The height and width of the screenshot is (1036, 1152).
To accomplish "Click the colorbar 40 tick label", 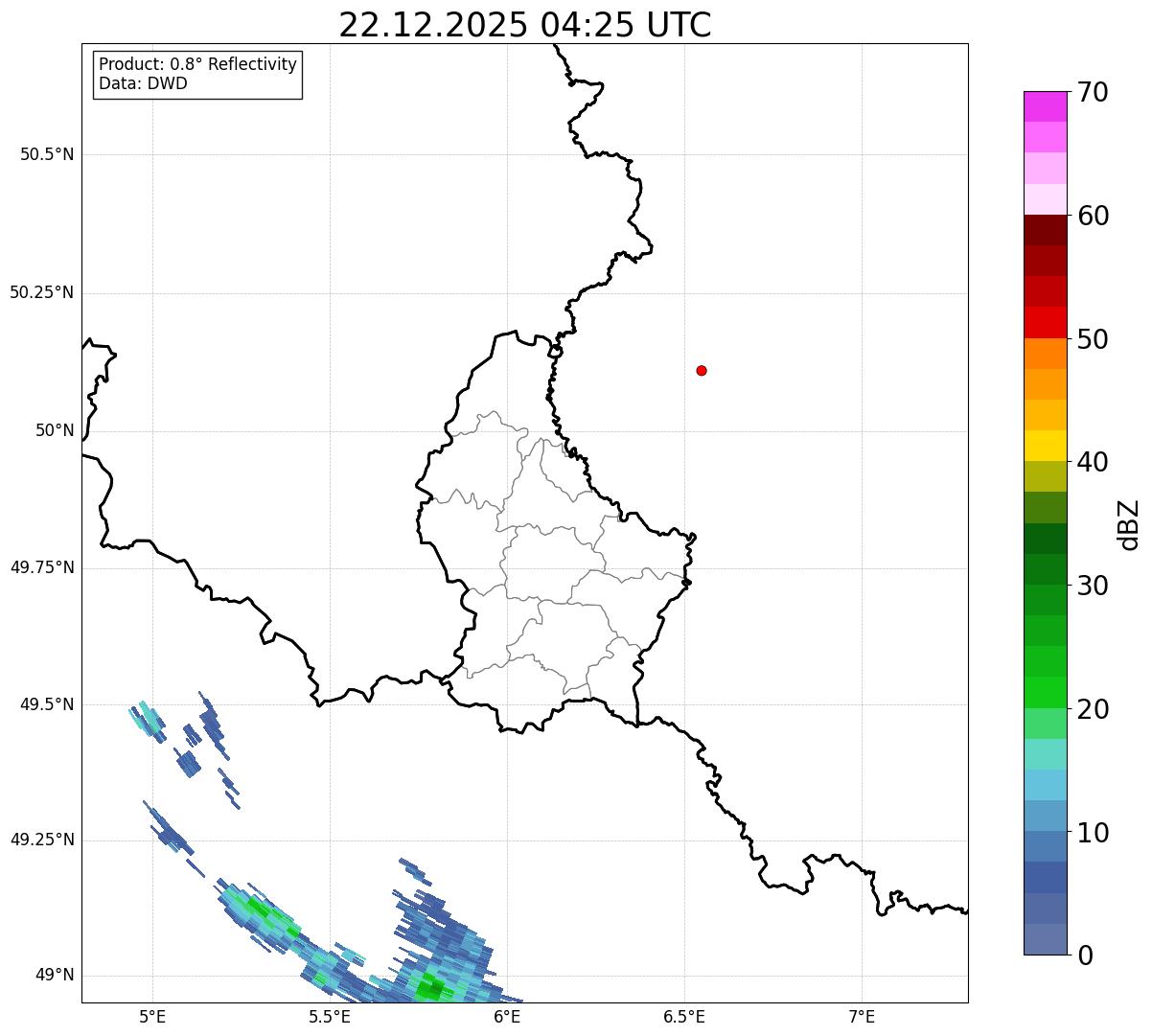I will click(x=1093, y=462).
